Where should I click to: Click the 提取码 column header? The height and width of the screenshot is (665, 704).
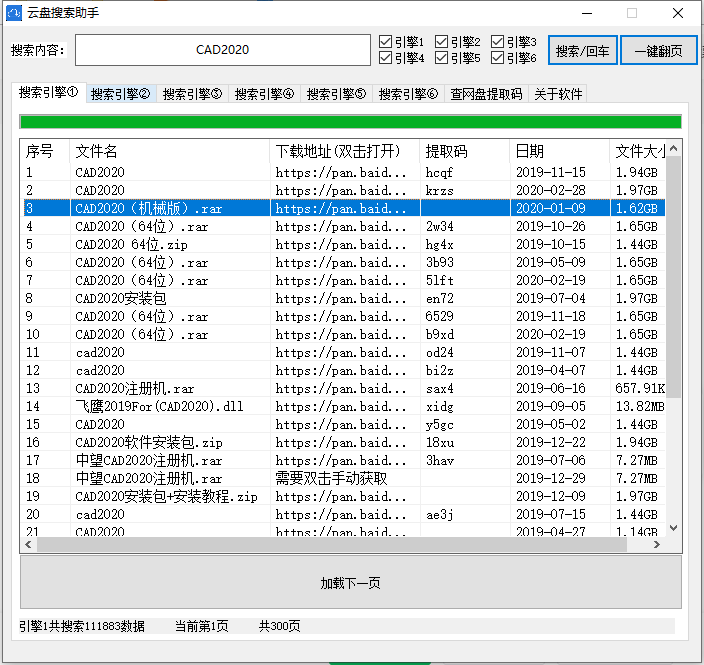[465, 151]
